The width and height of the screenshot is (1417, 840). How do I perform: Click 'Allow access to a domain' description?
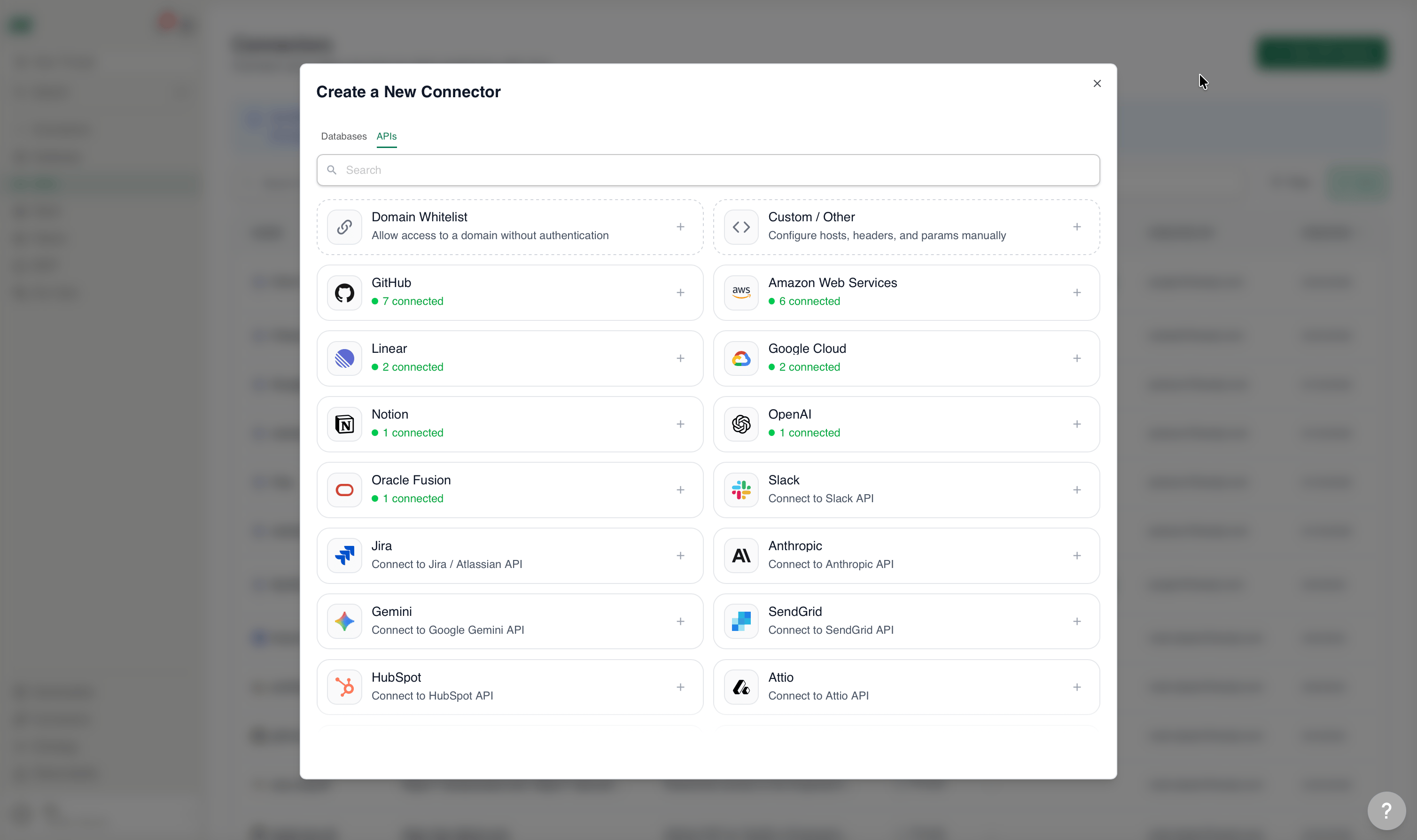tap(490, 235)
